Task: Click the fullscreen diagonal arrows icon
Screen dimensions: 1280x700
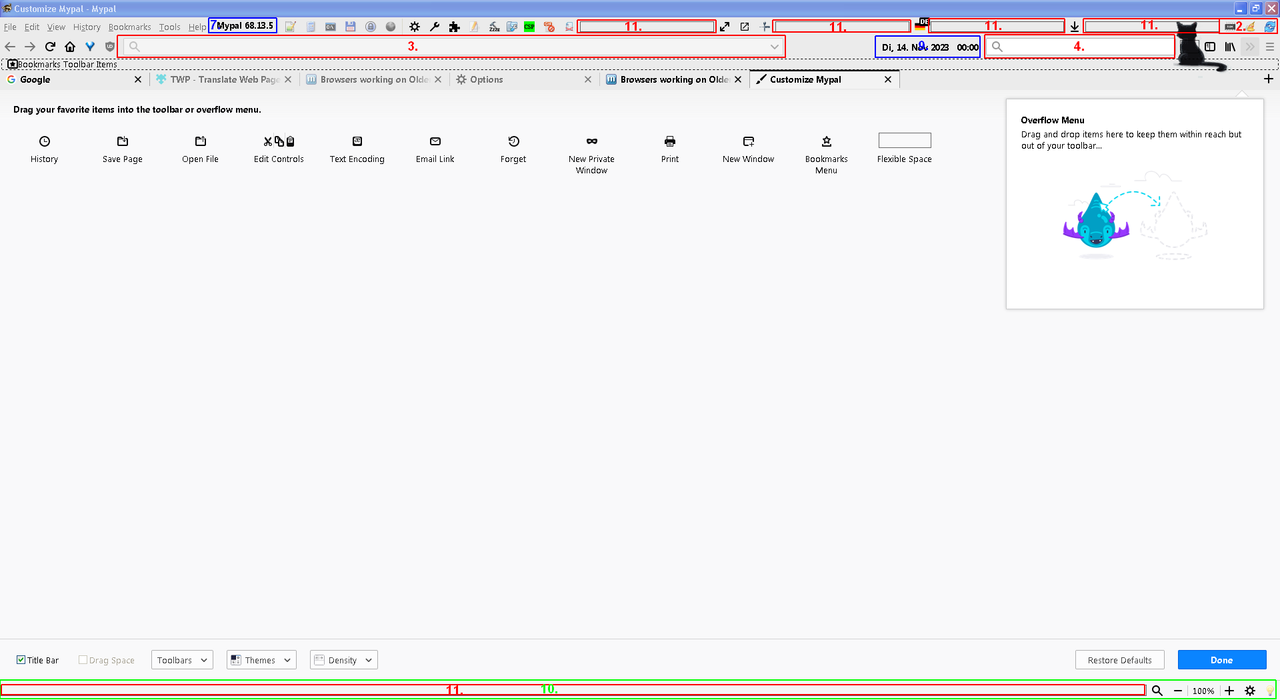Action: pyautogui.click(x=725, y=26)
